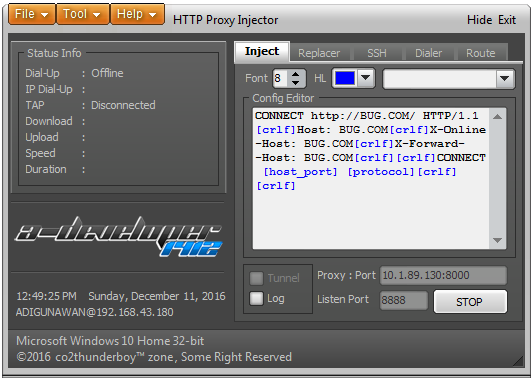The image size is (532, 378).
Task: Click the window resize grip corner
Action: tap(518, 361)
